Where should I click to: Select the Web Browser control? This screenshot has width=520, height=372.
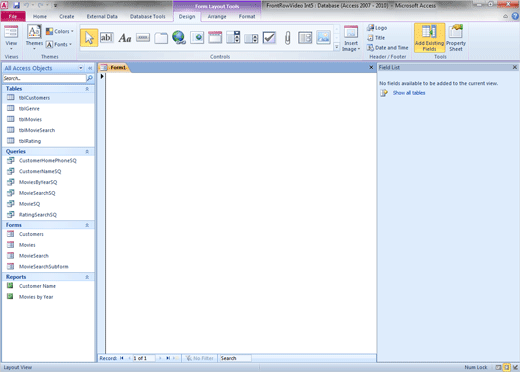coord(197,38)
